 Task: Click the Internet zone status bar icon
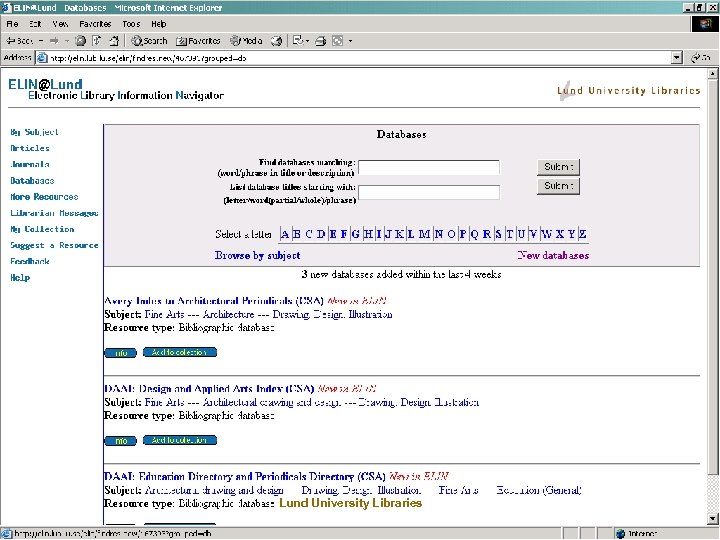620,534
